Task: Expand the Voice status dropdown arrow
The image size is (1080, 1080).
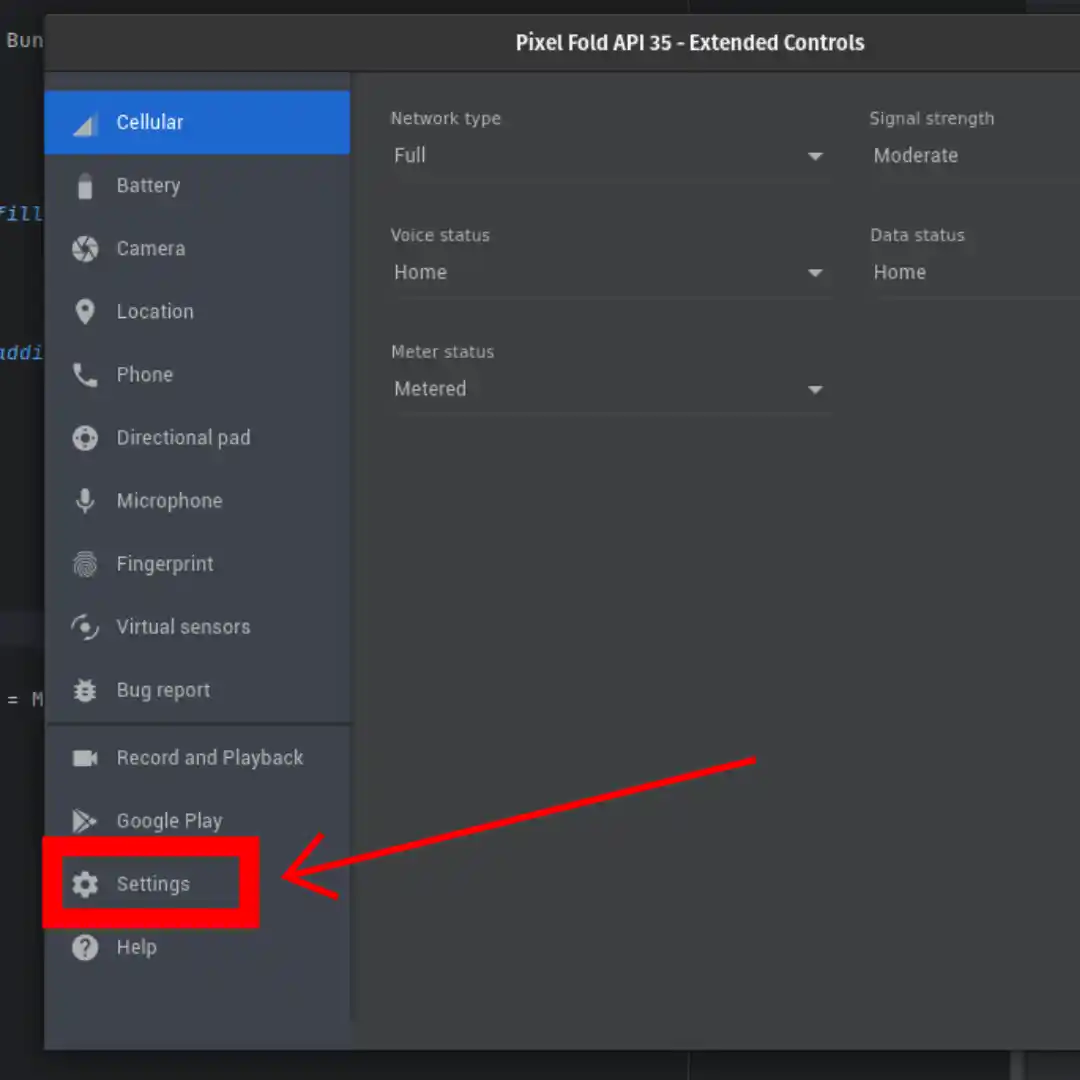Action: (815, 273)
